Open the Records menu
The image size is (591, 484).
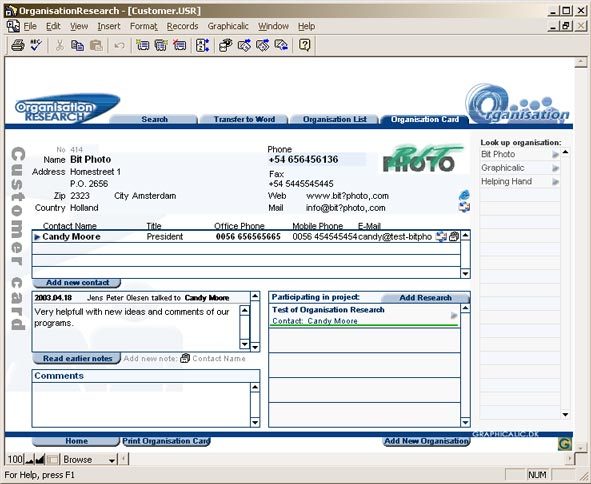coord(182,26)
